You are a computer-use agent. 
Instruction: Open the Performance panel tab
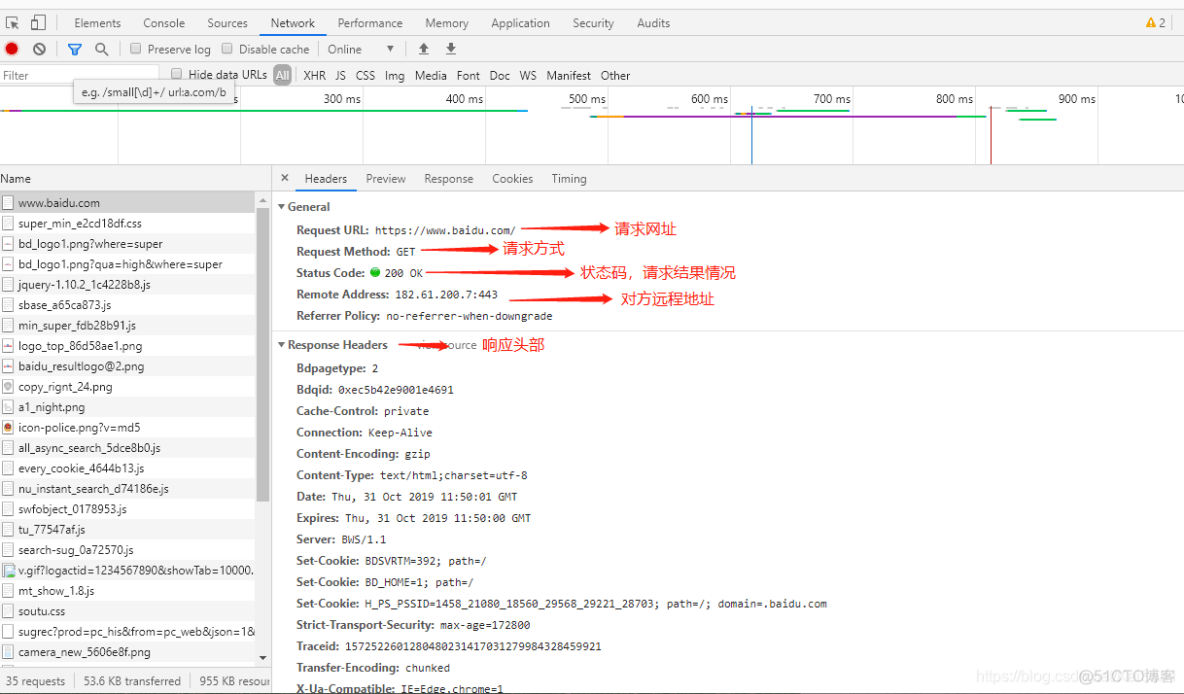370,23
